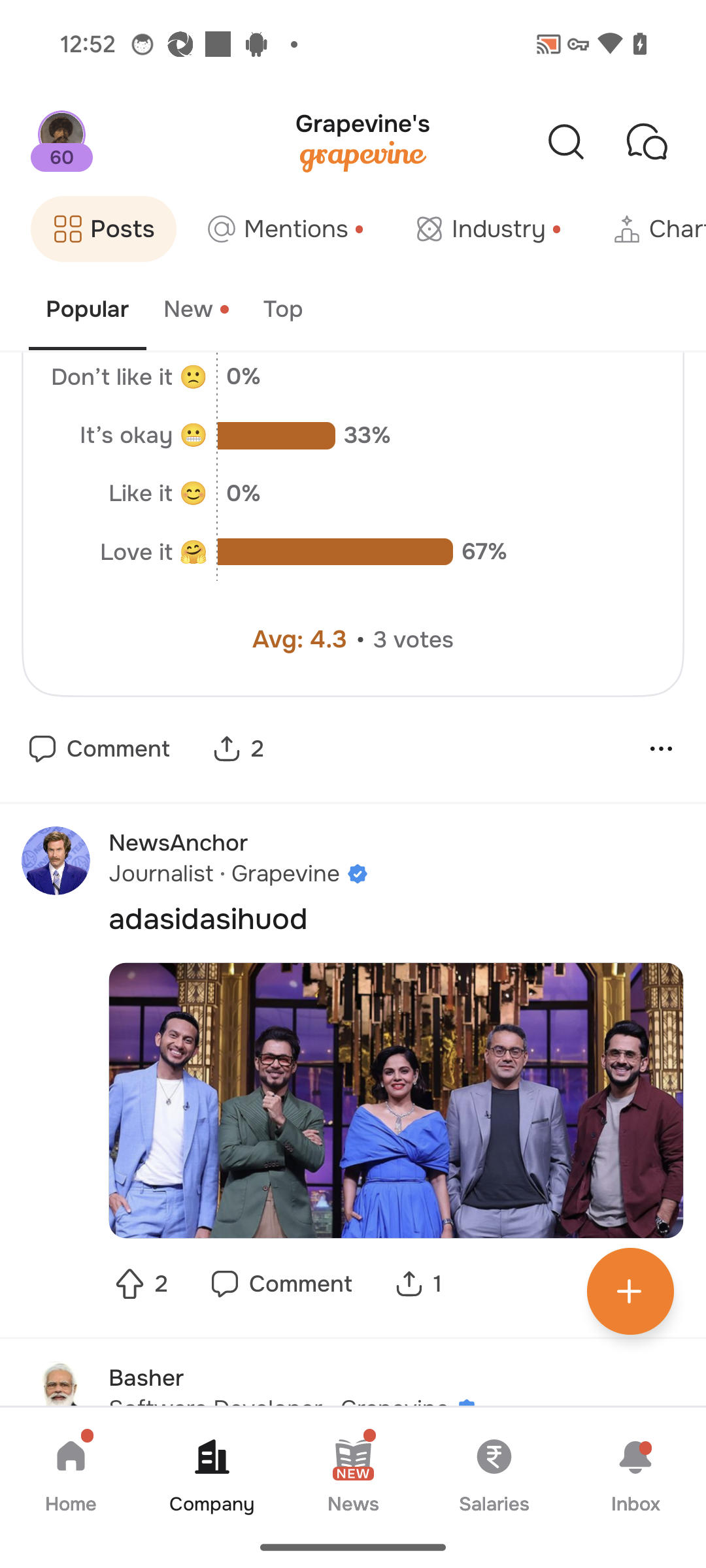This screenshot has width=706, height=1568.
Task: Comment on the poll post
Action: click(99, 749)
